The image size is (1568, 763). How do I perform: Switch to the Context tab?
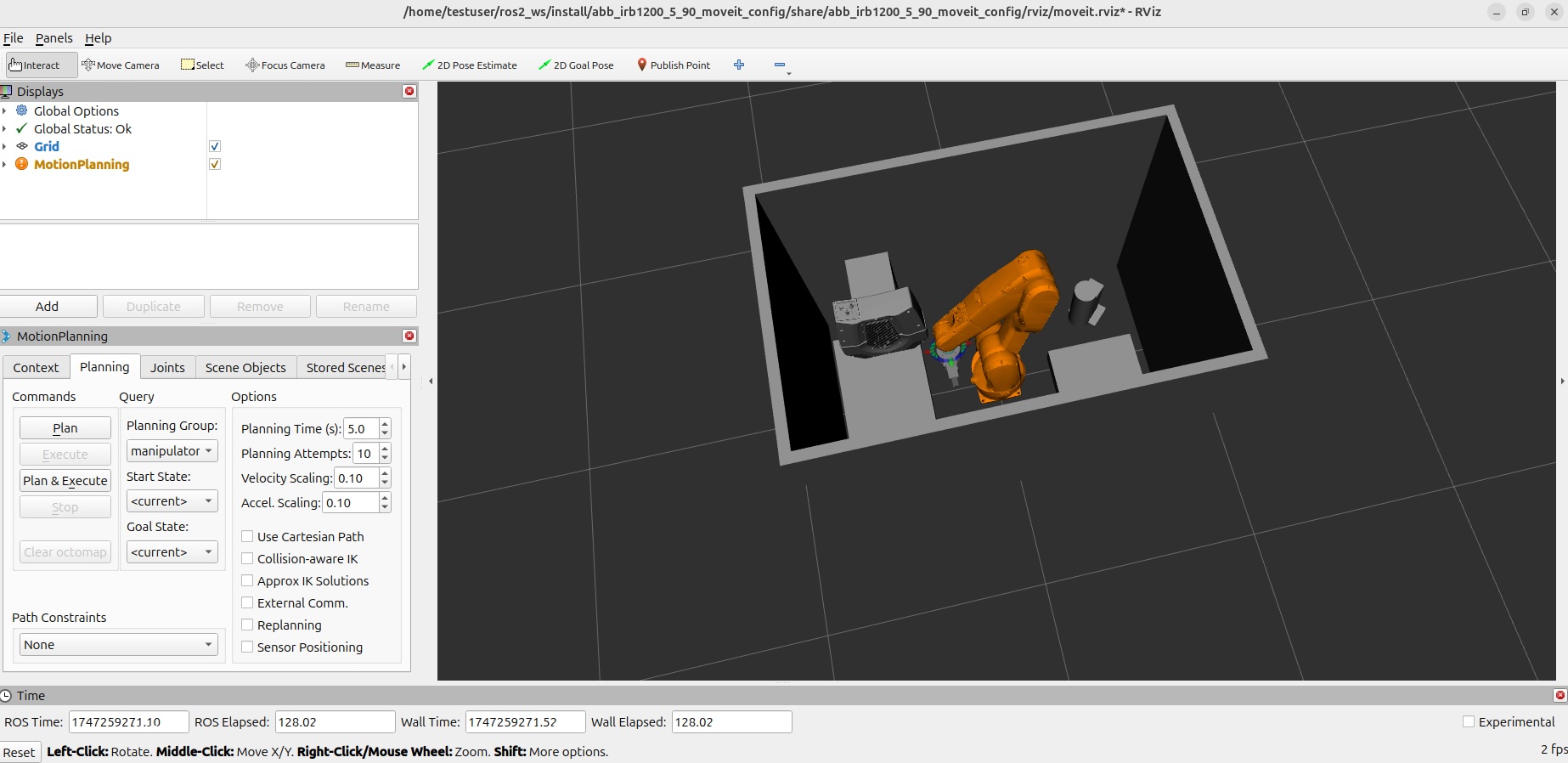pos(36,367)
